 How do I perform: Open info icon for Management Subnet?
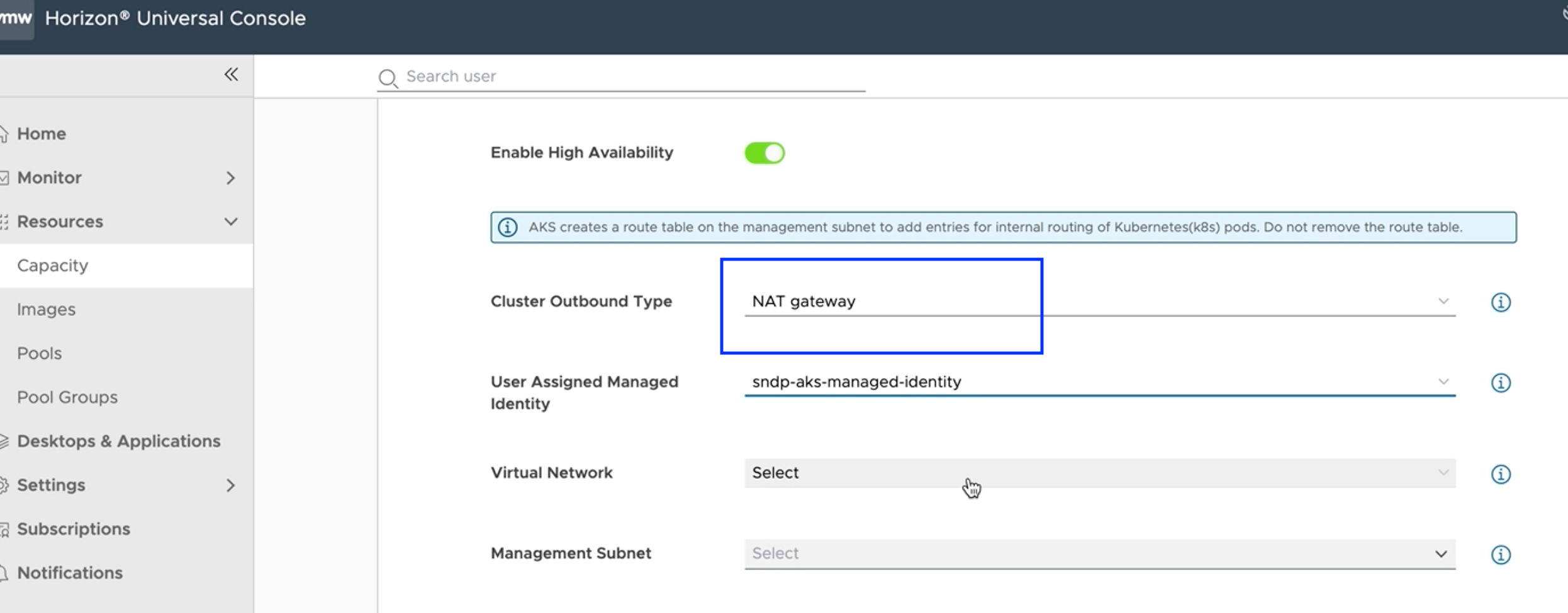click(1501, 554)
